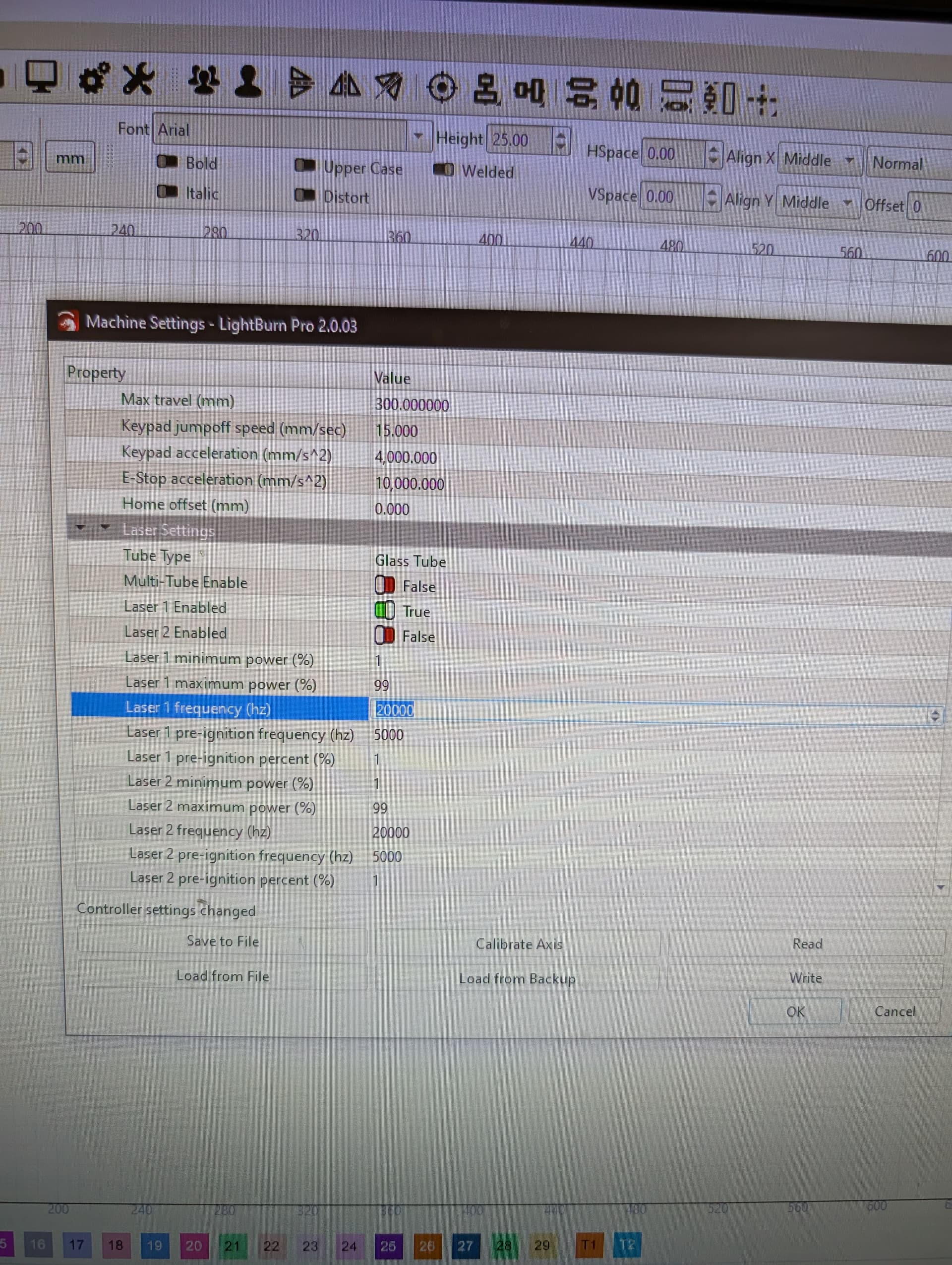Click the Align Centers target icon
952x1265 pixels.
point(442,88)
